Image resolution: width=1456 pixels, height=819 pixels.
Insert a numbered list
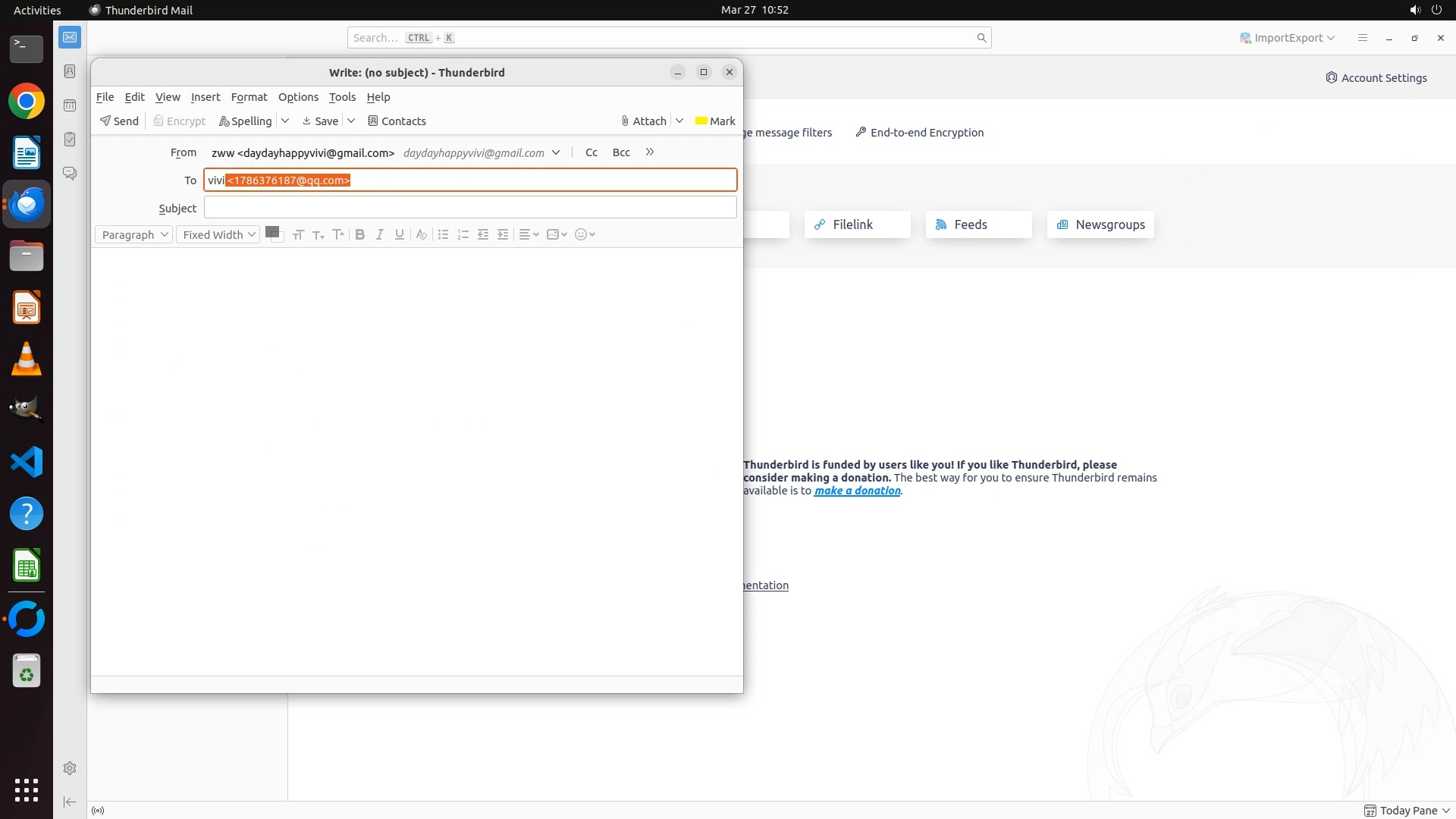463,235
